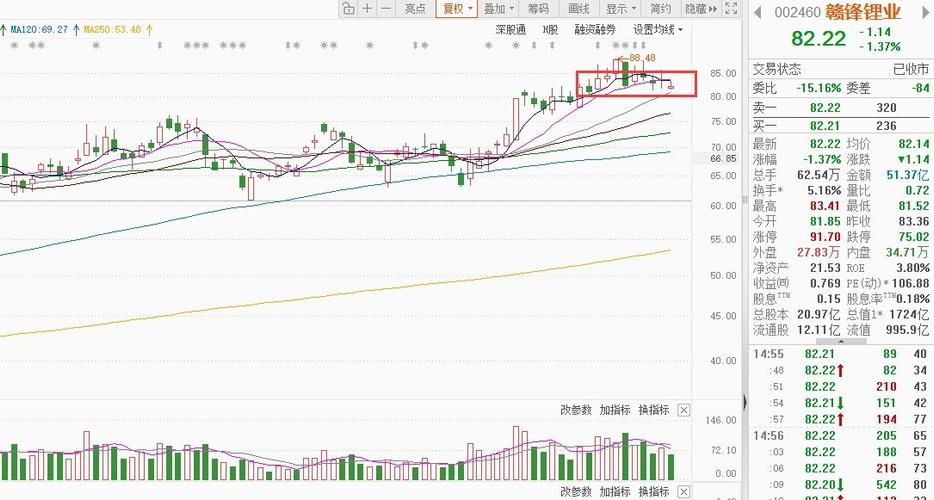The image size is (934, 500).
Task: Toggle 筹码 chip distribution view
Action: (x=538, y=8)
